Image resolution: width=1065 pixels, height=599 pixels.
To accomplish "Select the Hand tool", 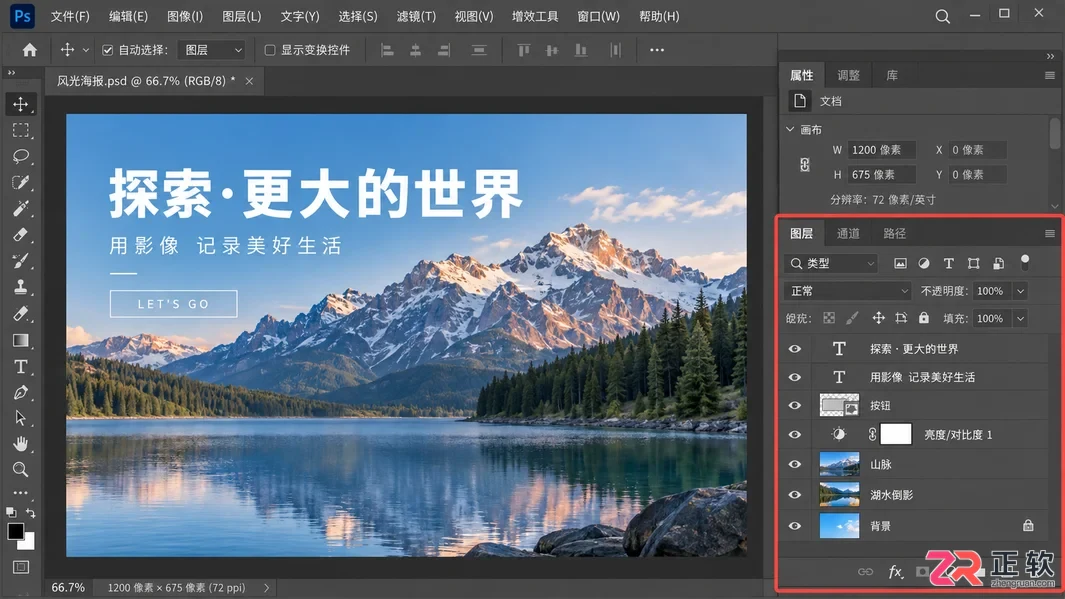I will point(20,443).
